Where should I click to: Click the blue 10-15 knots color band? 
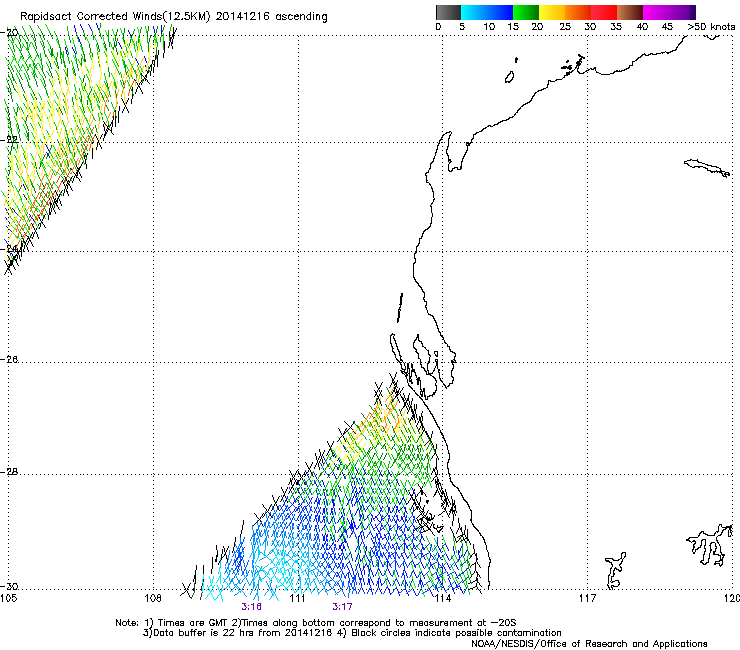point(500,12)
